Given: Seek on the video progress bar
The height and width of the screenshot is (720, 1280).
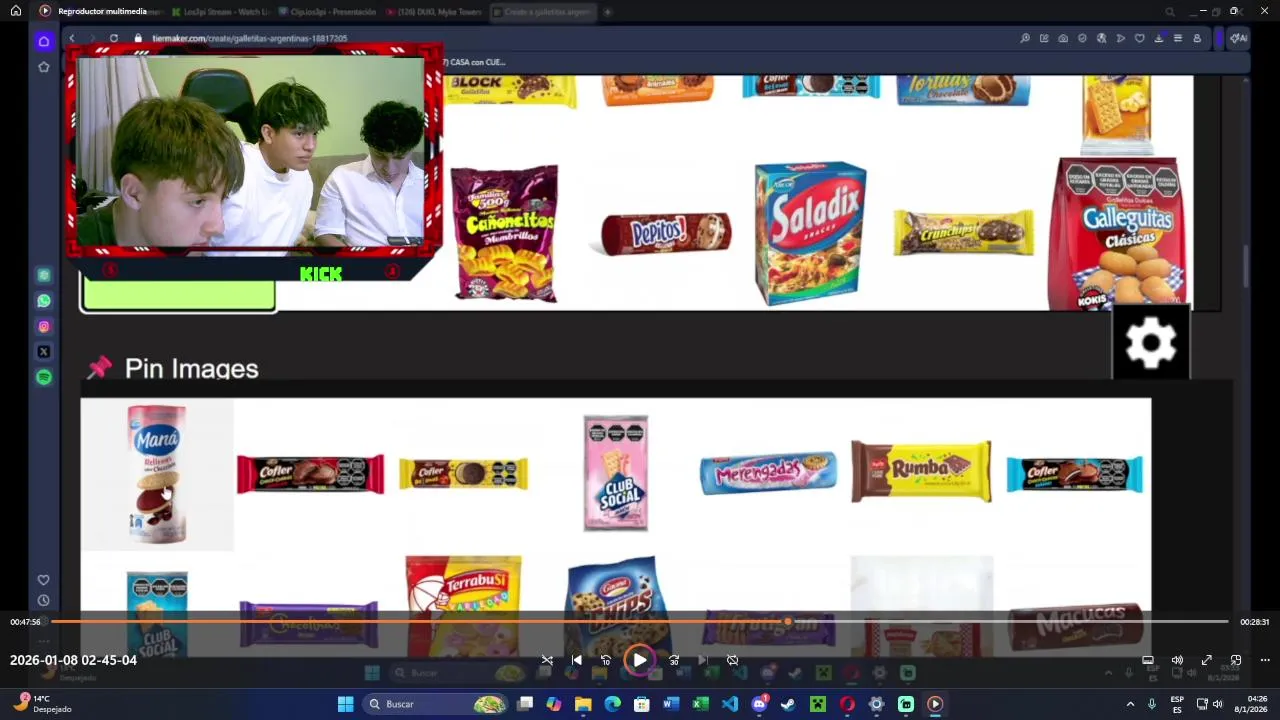Looking at the screenshot, I should tap(640, 622).
